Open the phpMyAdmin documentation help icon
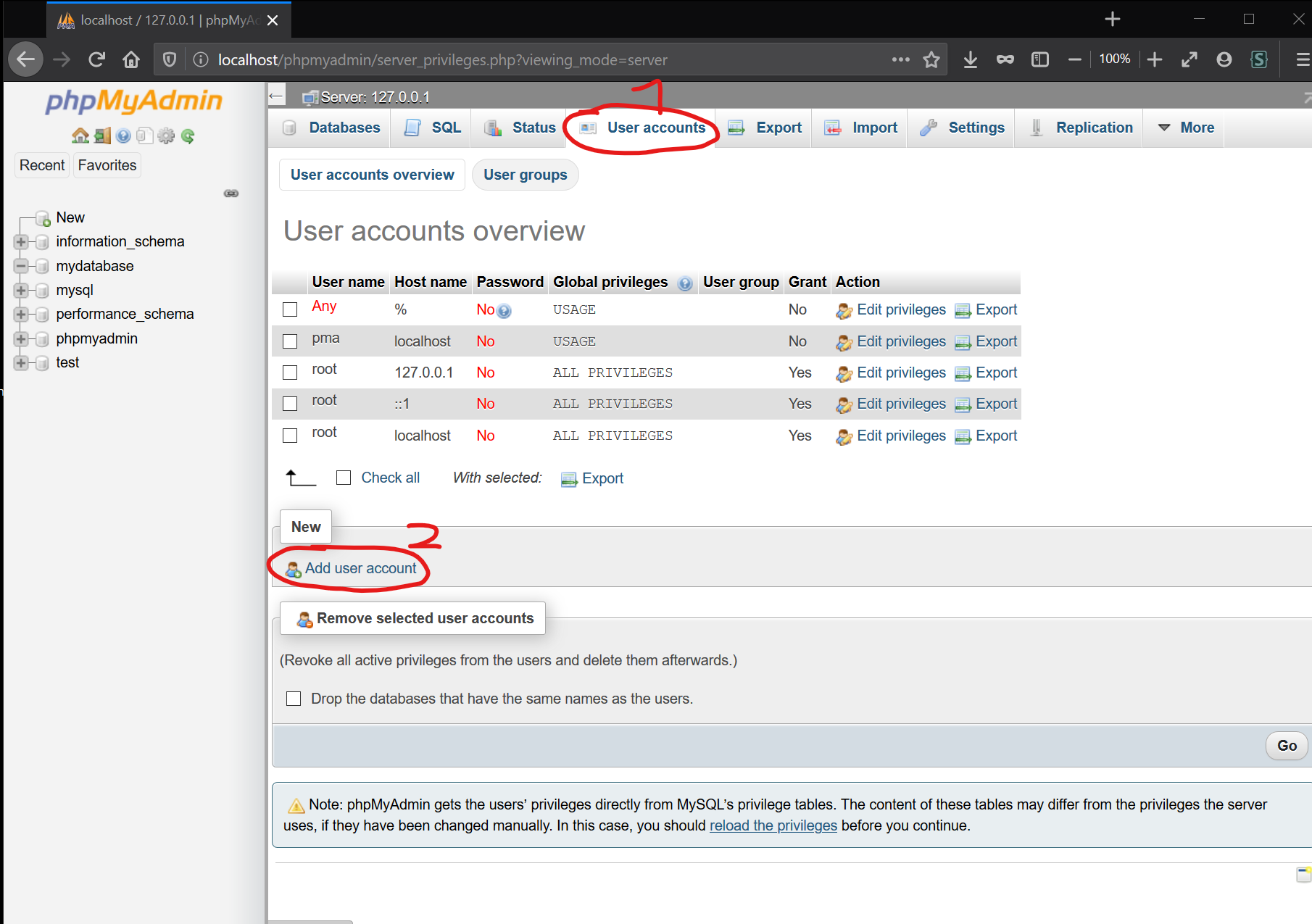Viewport: 1312px width, 924px height. point(123,136)
